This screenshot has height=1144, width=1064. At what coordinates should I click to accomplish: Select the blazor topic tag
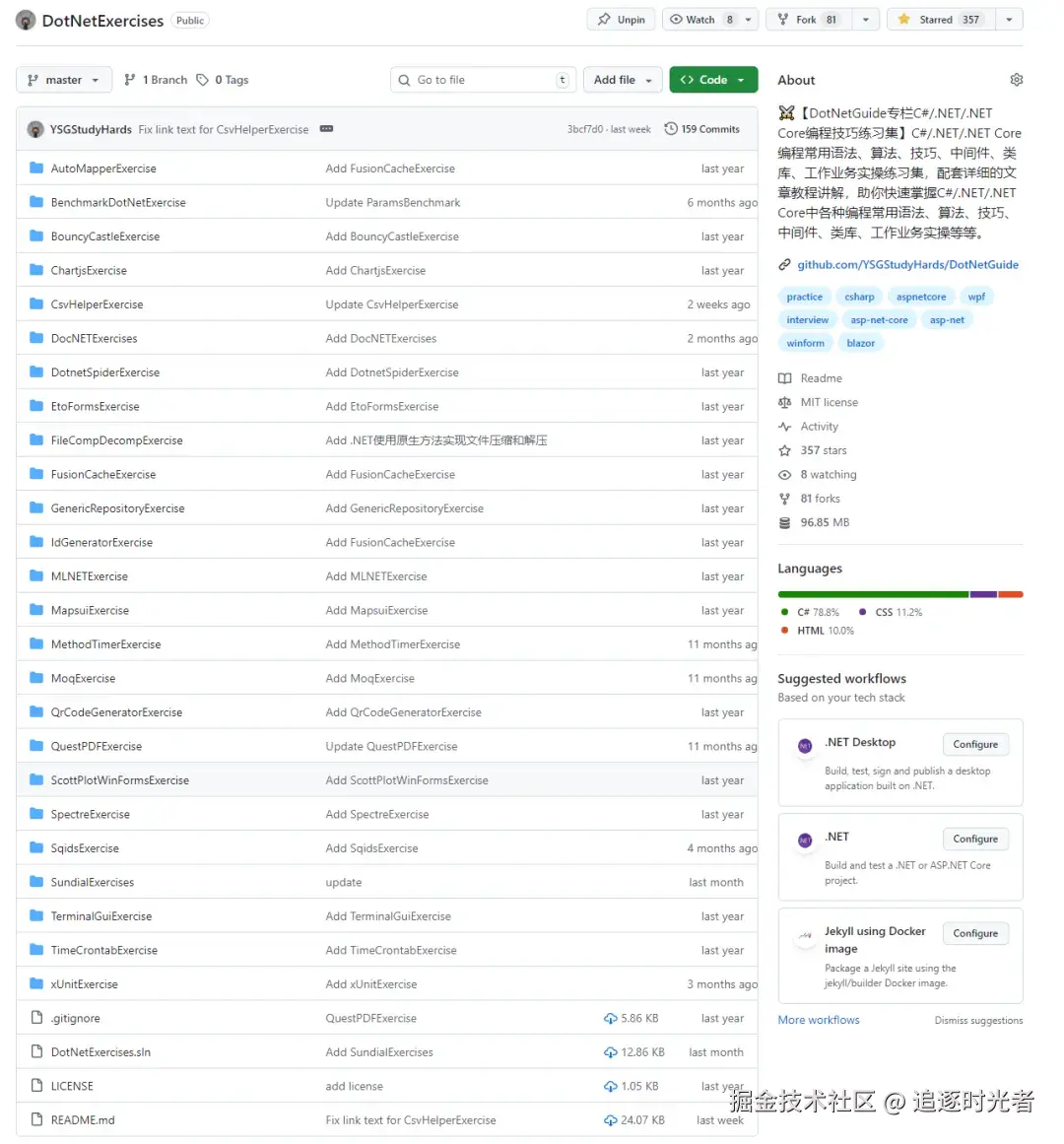(x=860, y=343)
